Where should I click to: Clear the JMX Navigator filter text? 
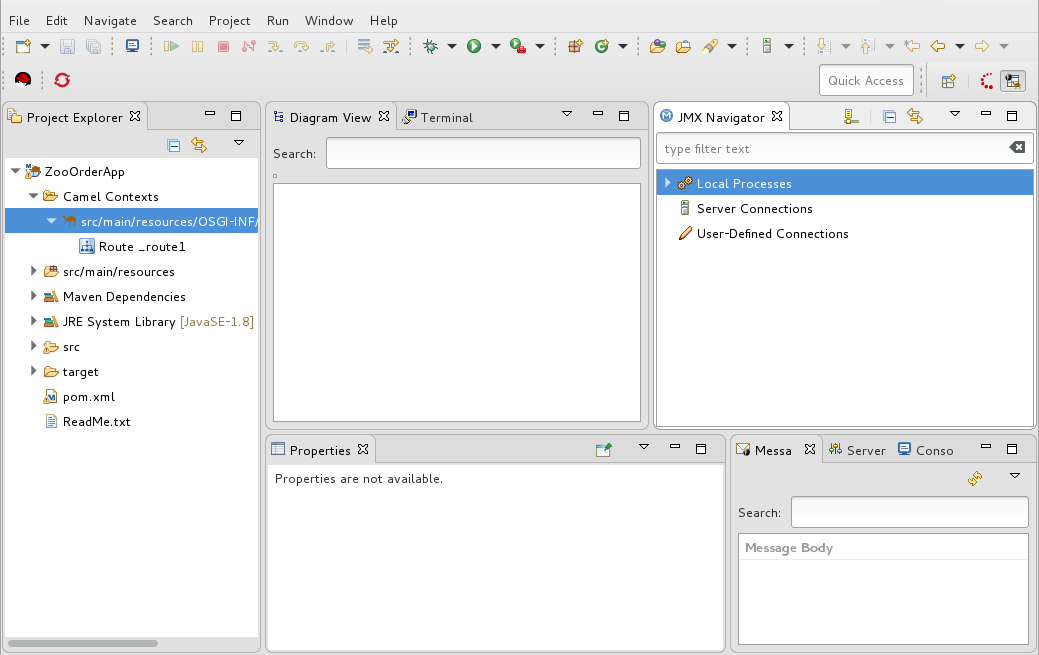(x=1017, y=148)
